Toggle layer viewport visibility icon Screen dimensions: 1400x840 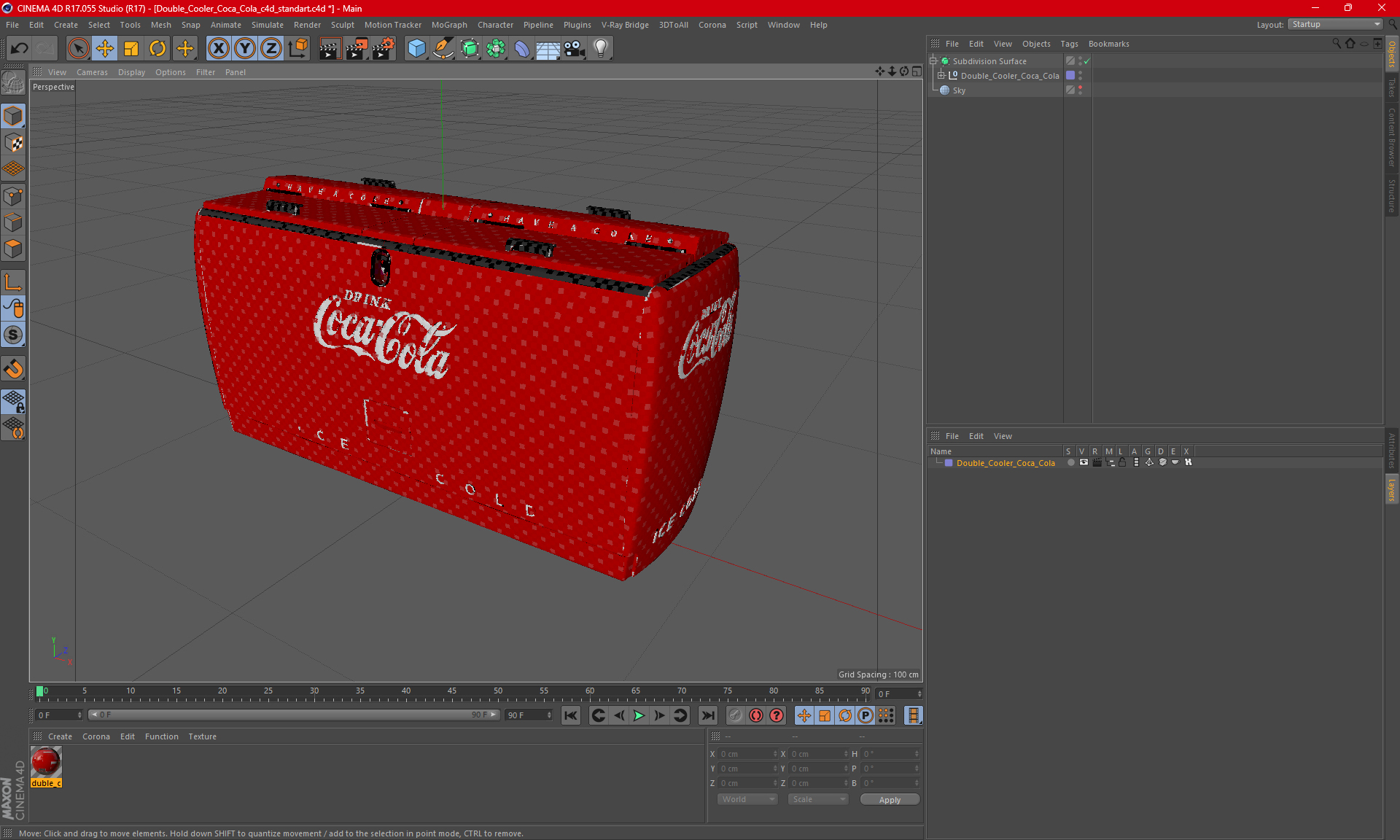(1083, 462)
